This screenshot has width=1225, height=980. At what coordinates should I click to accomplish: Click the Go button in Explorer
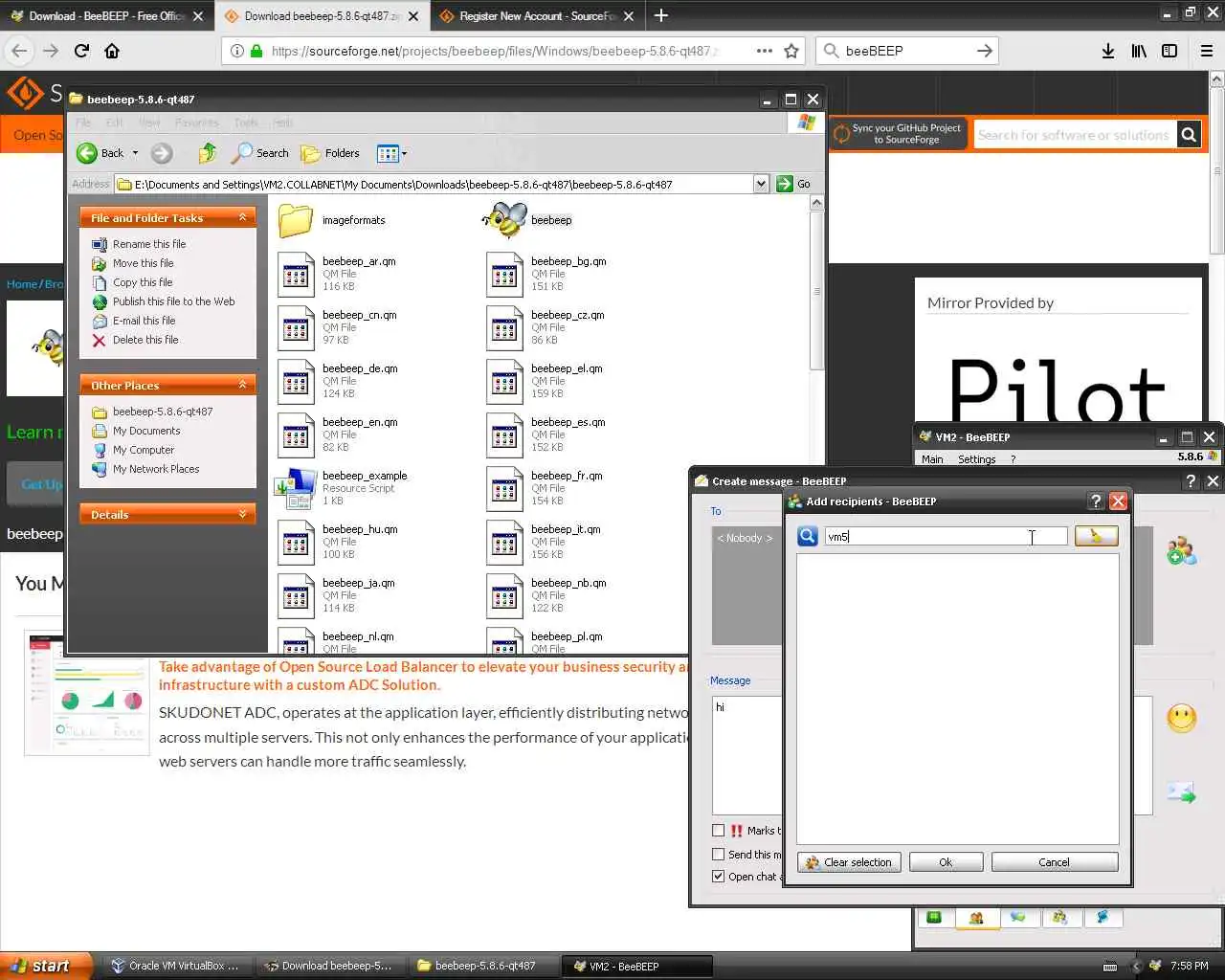tap(793, 184)
